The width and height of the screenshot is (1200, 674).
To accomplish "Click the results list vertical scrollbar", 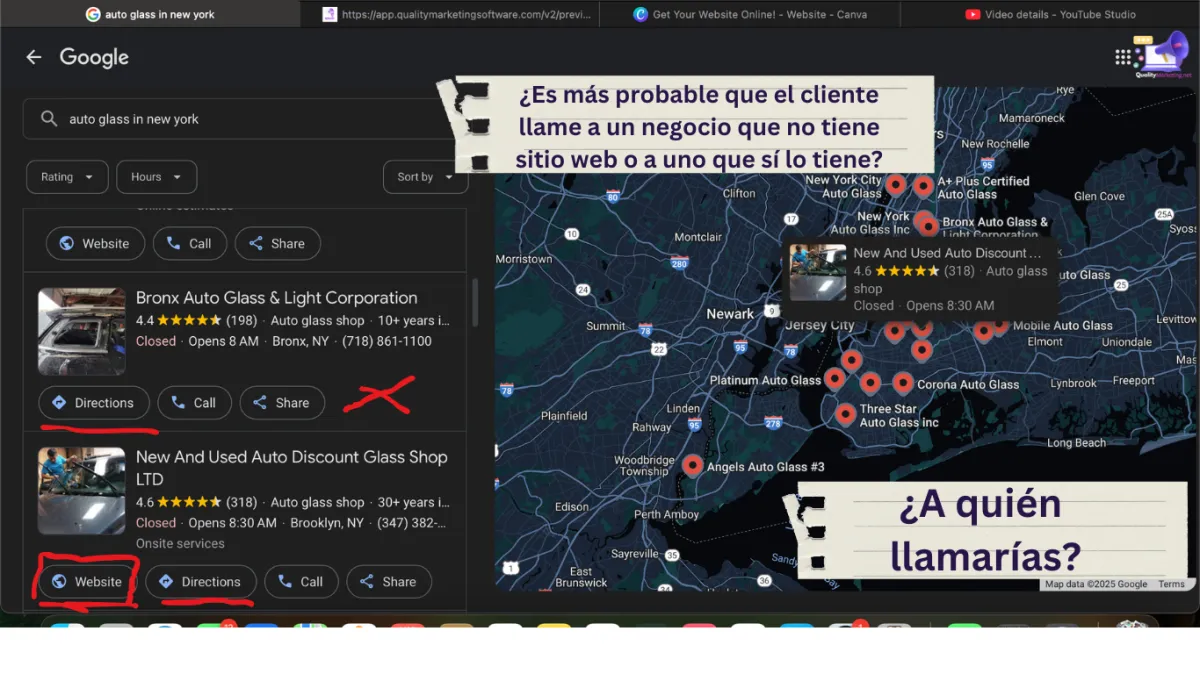I will [x=475, y=302].
